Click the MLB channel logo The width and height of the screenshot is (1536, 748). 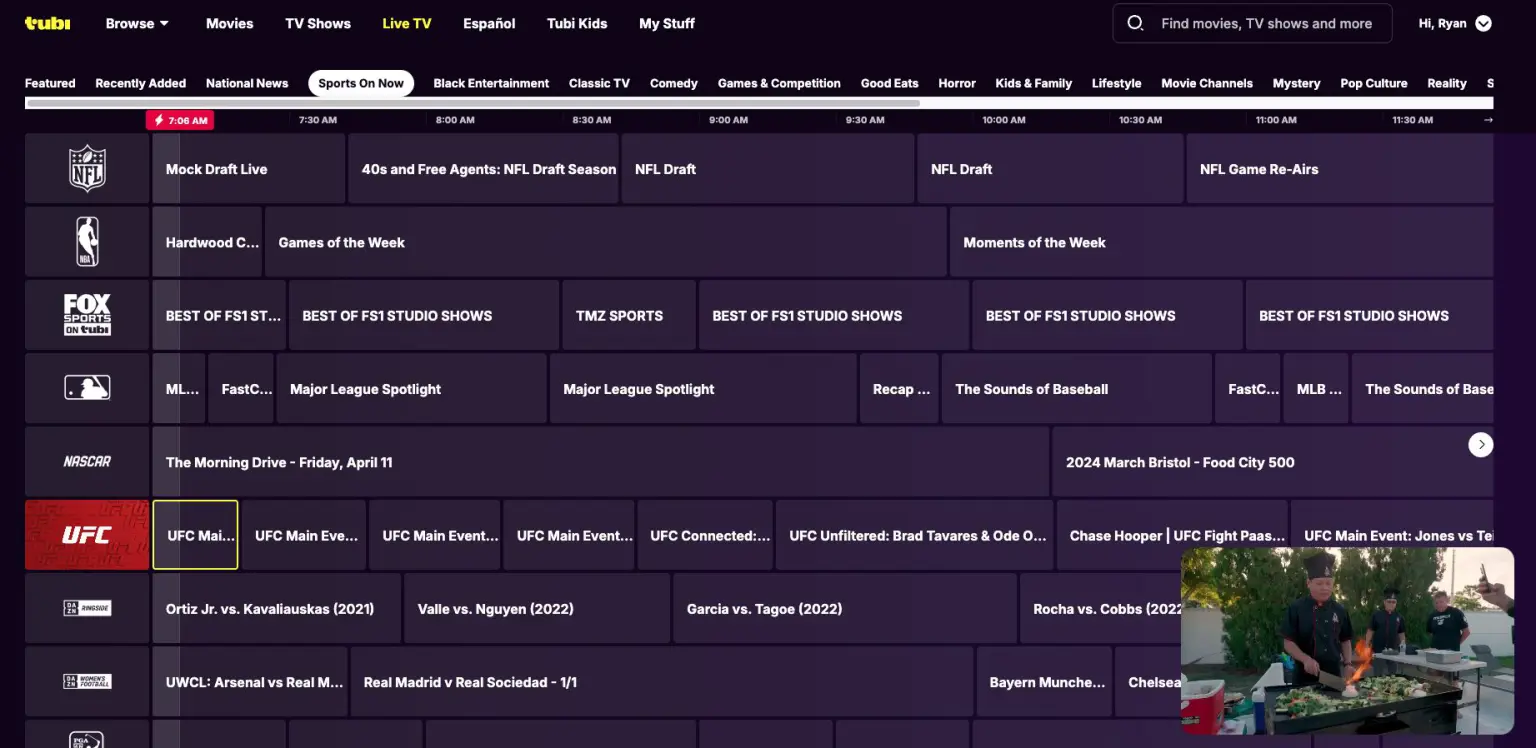point(87,388)
